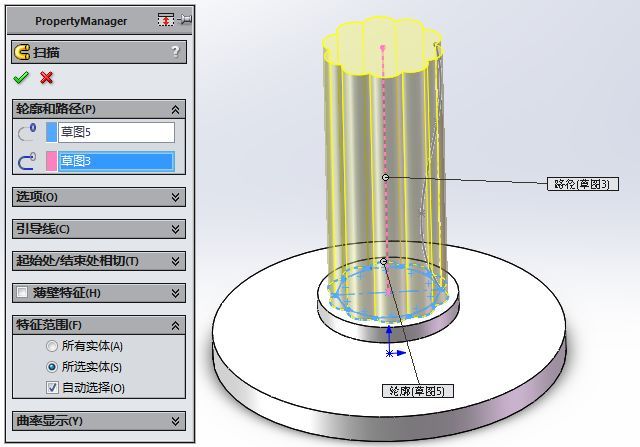This screenshot has width=640, height=447.
Task: Select the blue profile color swatch
Action: [51, 132]
